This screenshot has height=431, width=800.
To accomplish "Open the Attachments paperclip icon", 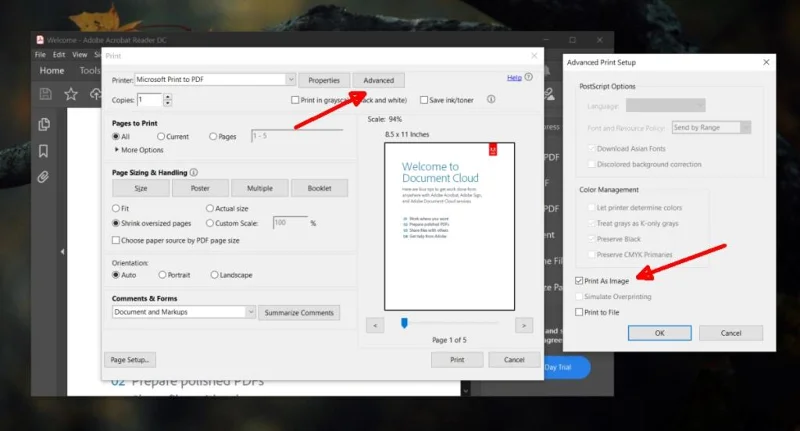I will tap(43, 177).
